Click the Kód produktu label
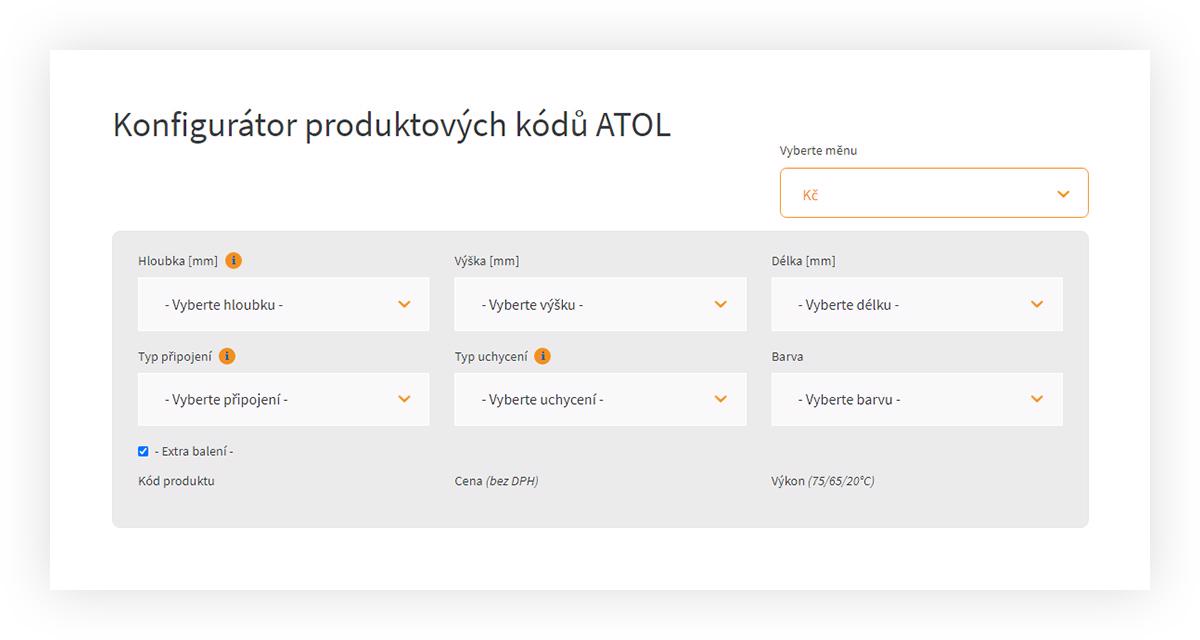The image size is (1200, 640). (176, 481)
